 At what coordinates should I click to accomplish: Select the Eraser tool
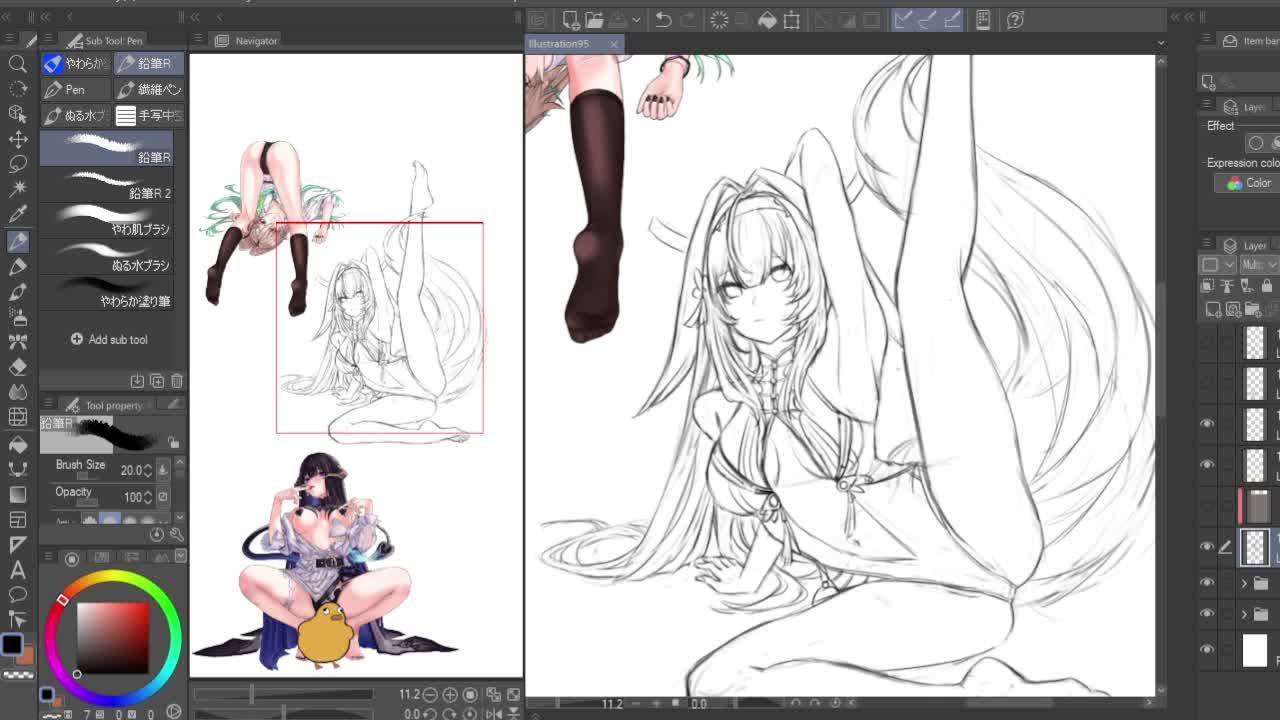(18, 367)
